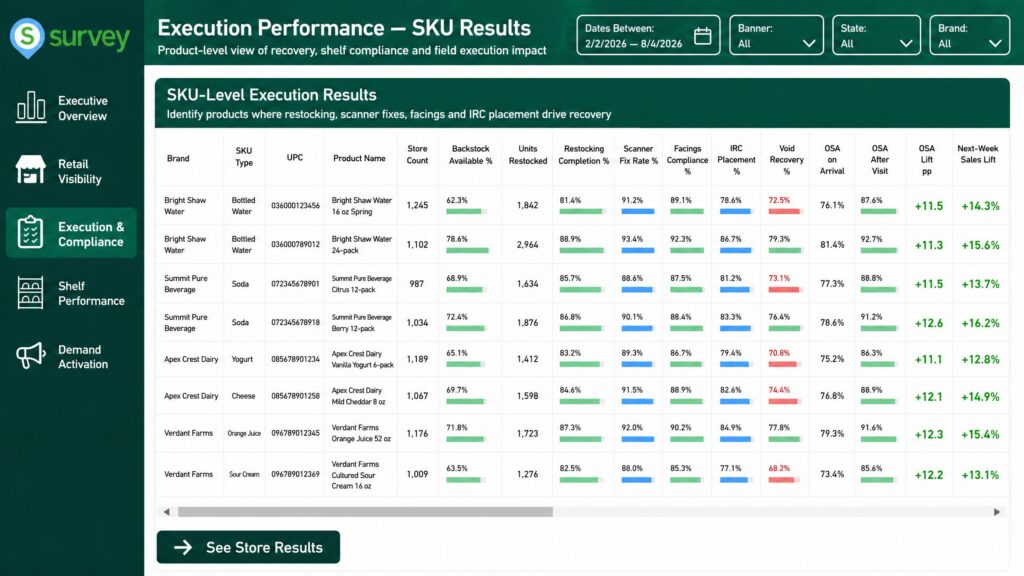
Task: Click the store count 987 cell
Action: (x=417, y=284)
